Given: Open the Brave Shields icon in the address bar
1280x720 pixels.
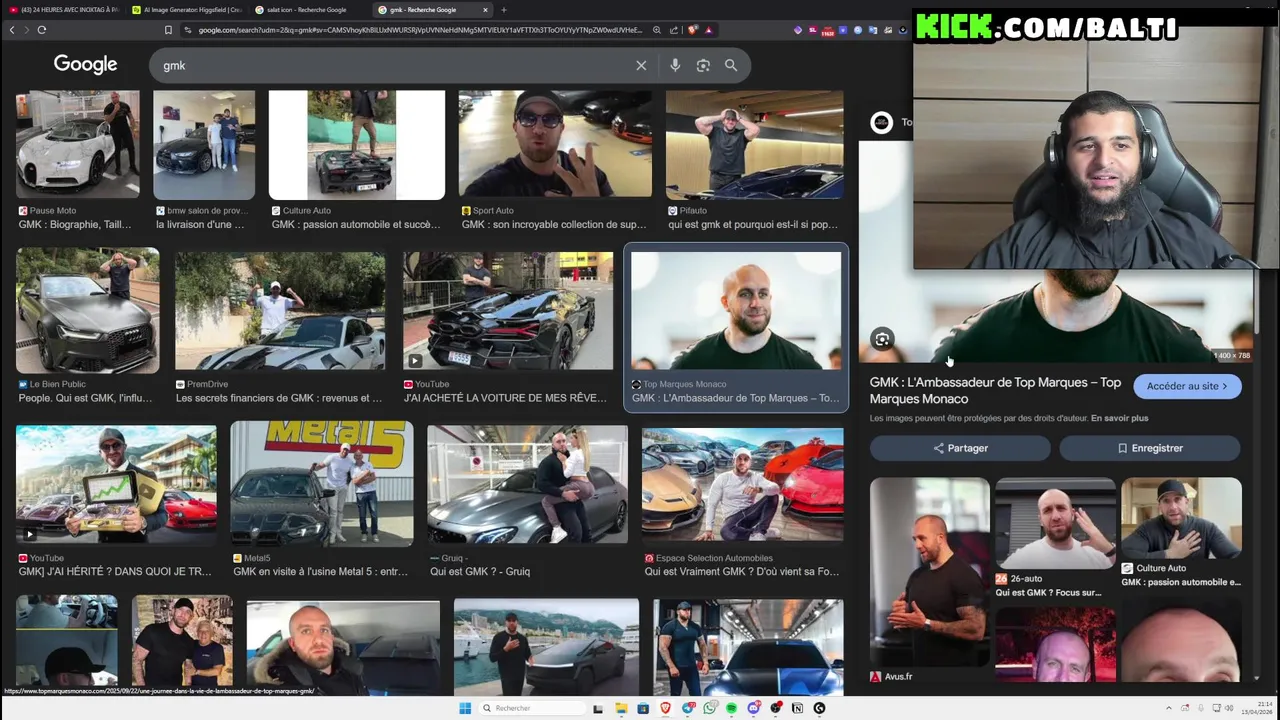Looking at the screenshot, I should (x=692, y=30).
